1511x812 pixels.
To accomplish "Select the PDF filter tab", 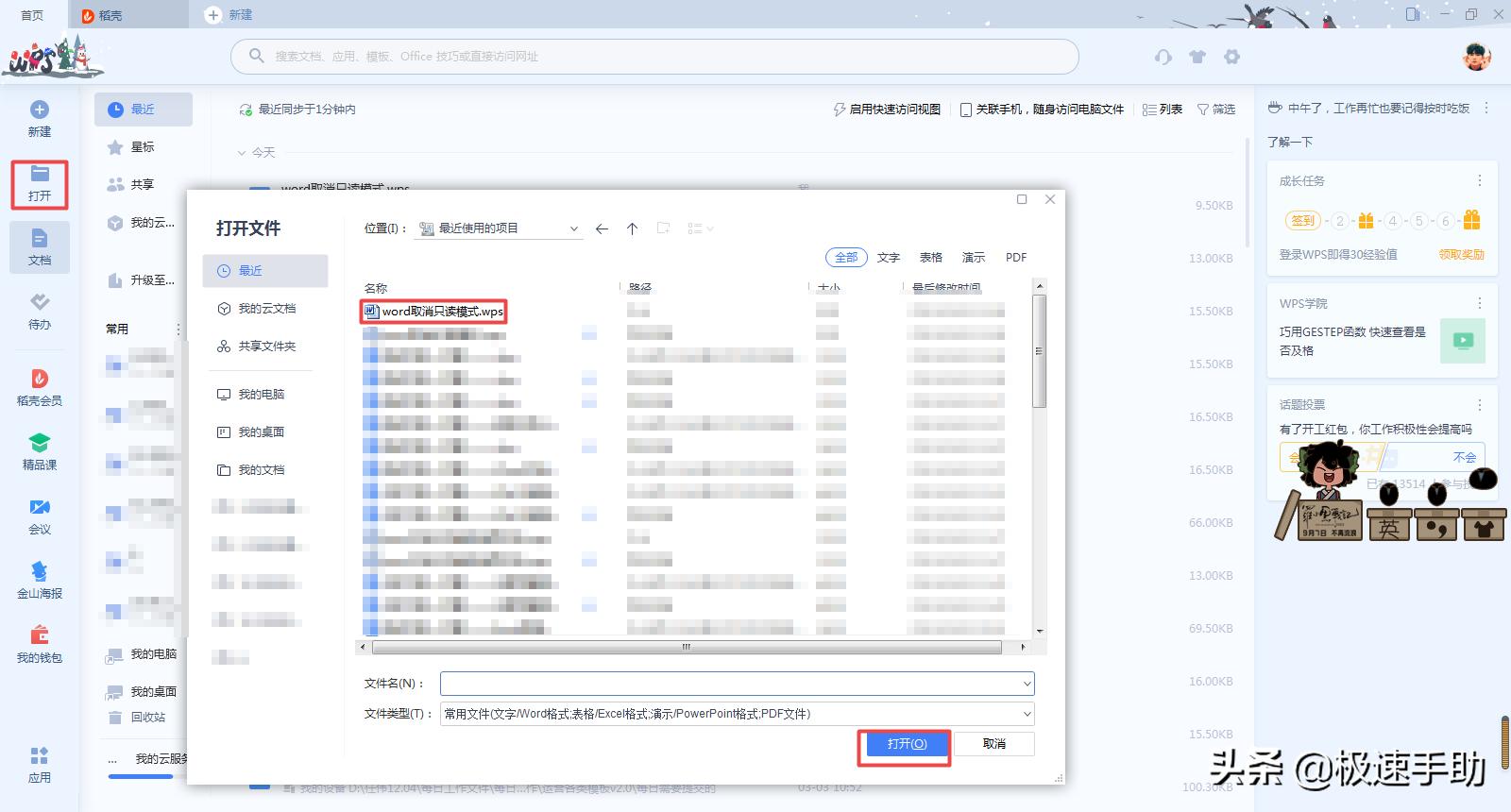I will click(1016, 257).
